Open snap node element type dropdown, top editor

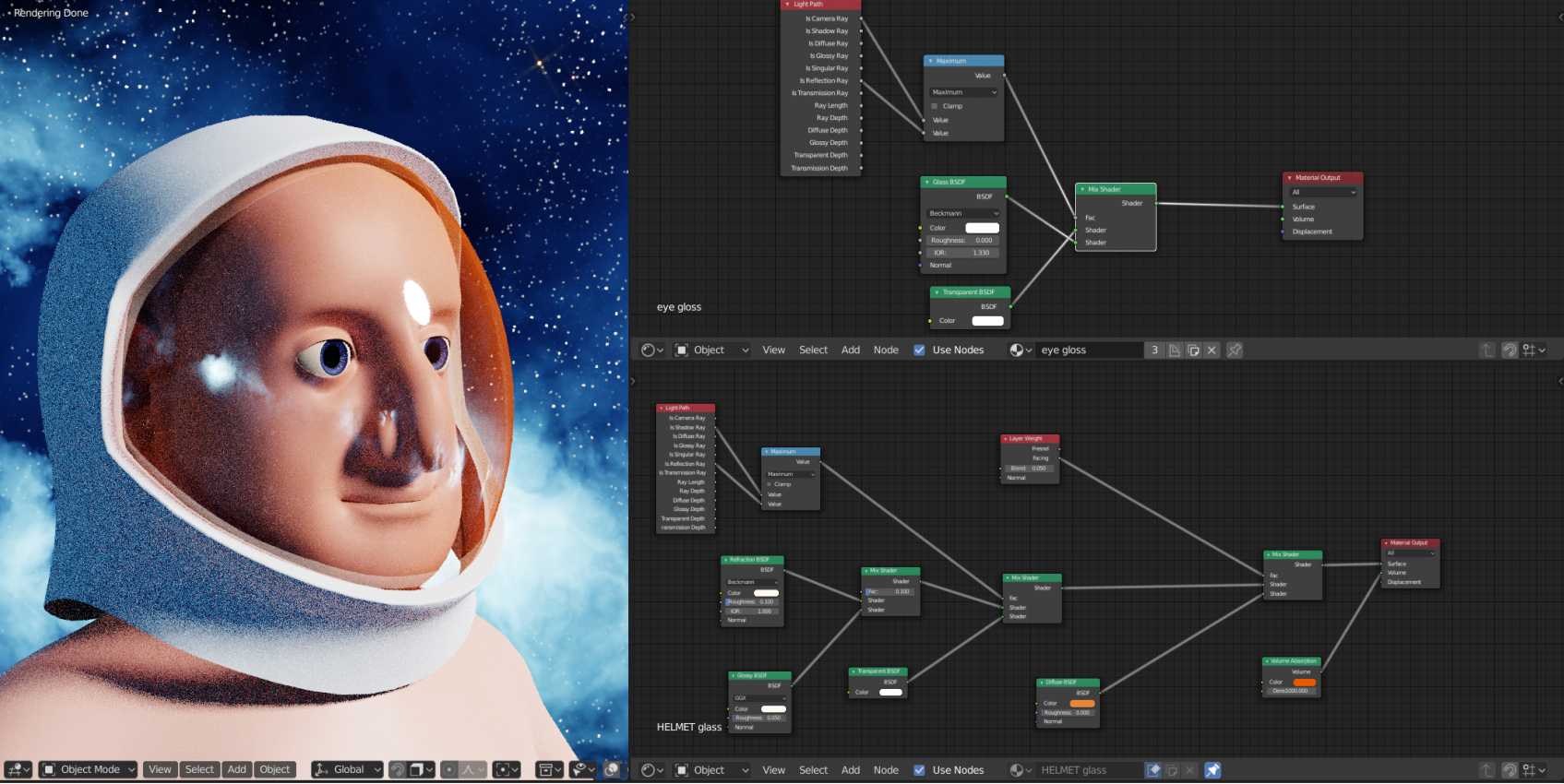pos(1534,350)
